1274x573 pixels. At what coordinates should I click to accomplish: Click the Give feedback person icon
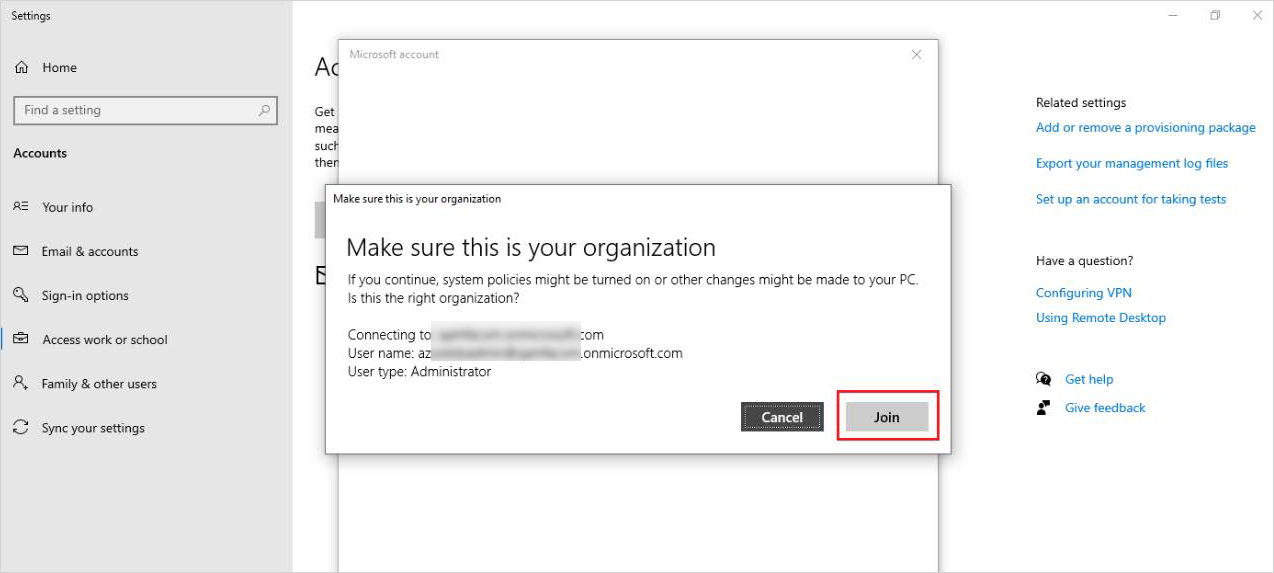click(x=1044, y=408)
